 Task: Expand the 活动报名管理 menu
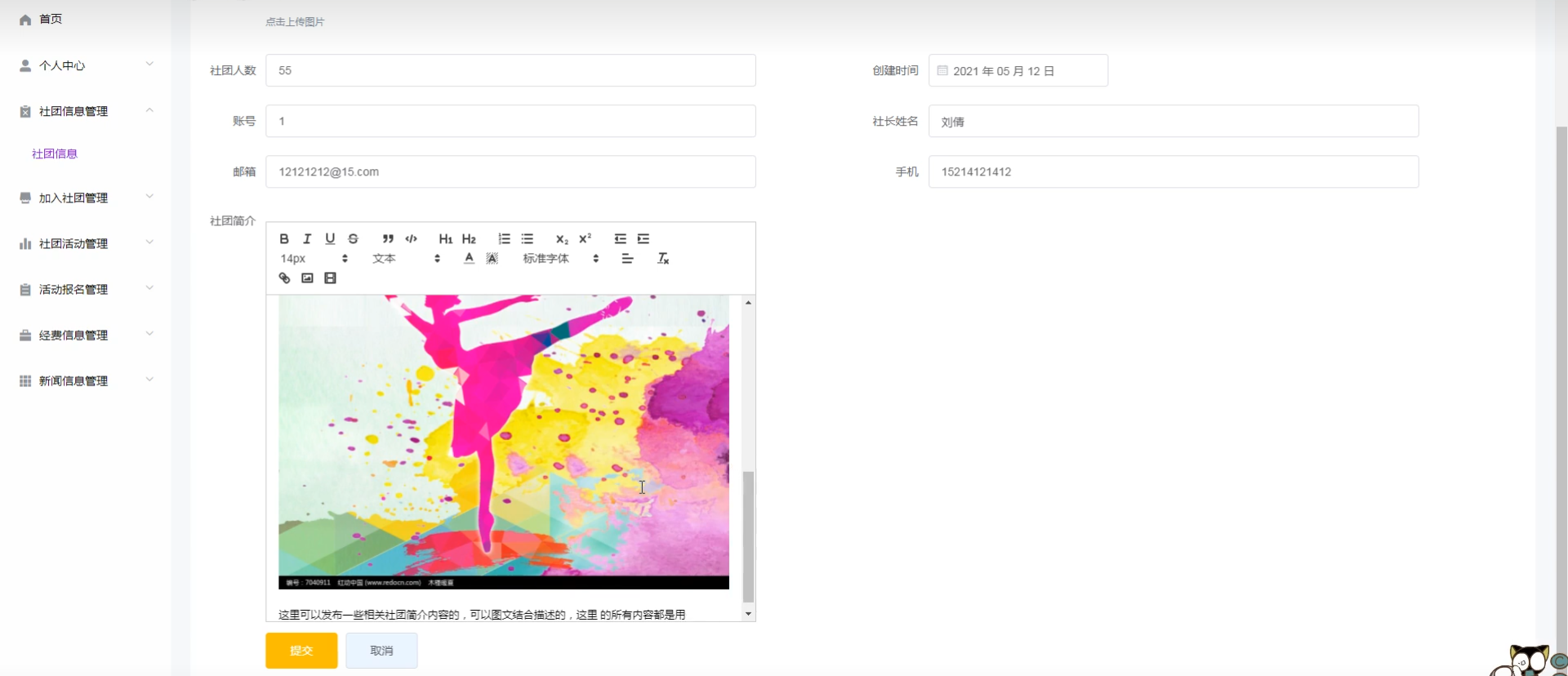[x=86, y=289]
